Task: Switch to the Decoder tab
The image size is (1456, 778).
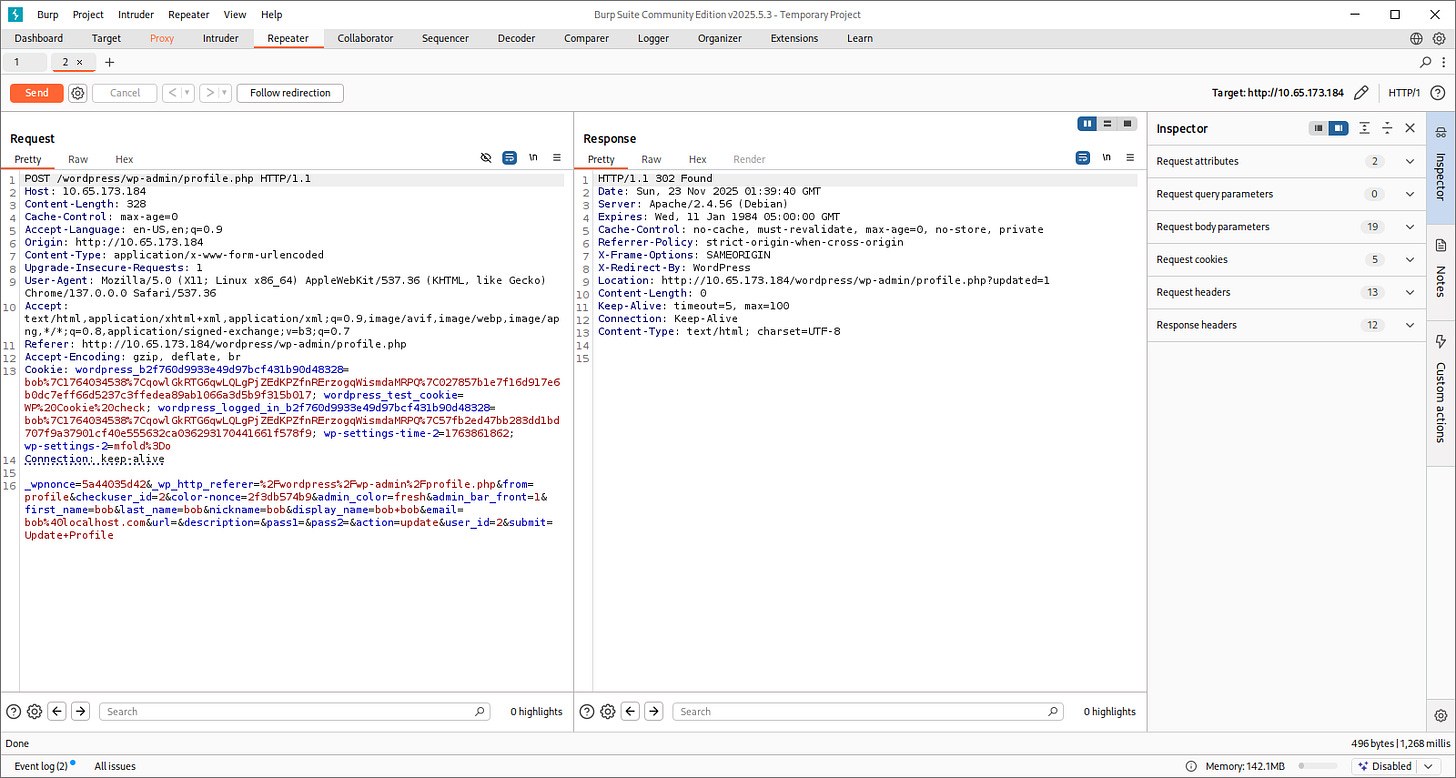Action: coord(516,39)
